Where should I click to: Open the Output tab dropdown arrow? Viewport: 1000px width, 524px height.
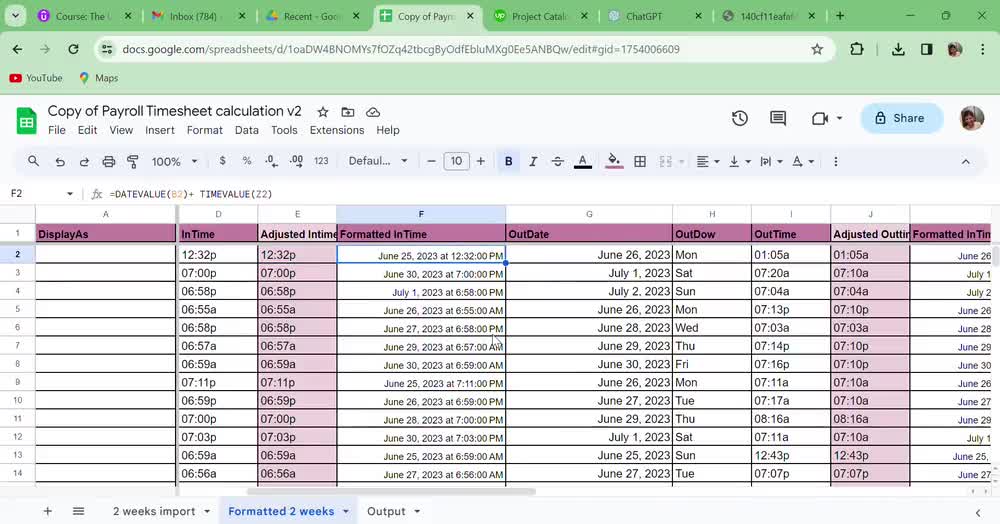[x=417, y=511]
